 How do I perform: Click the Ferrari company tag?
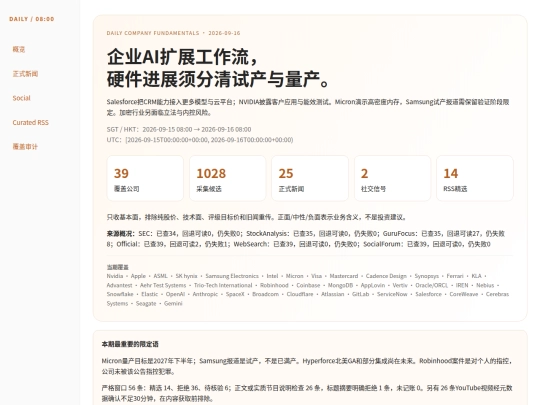(455, 276)
